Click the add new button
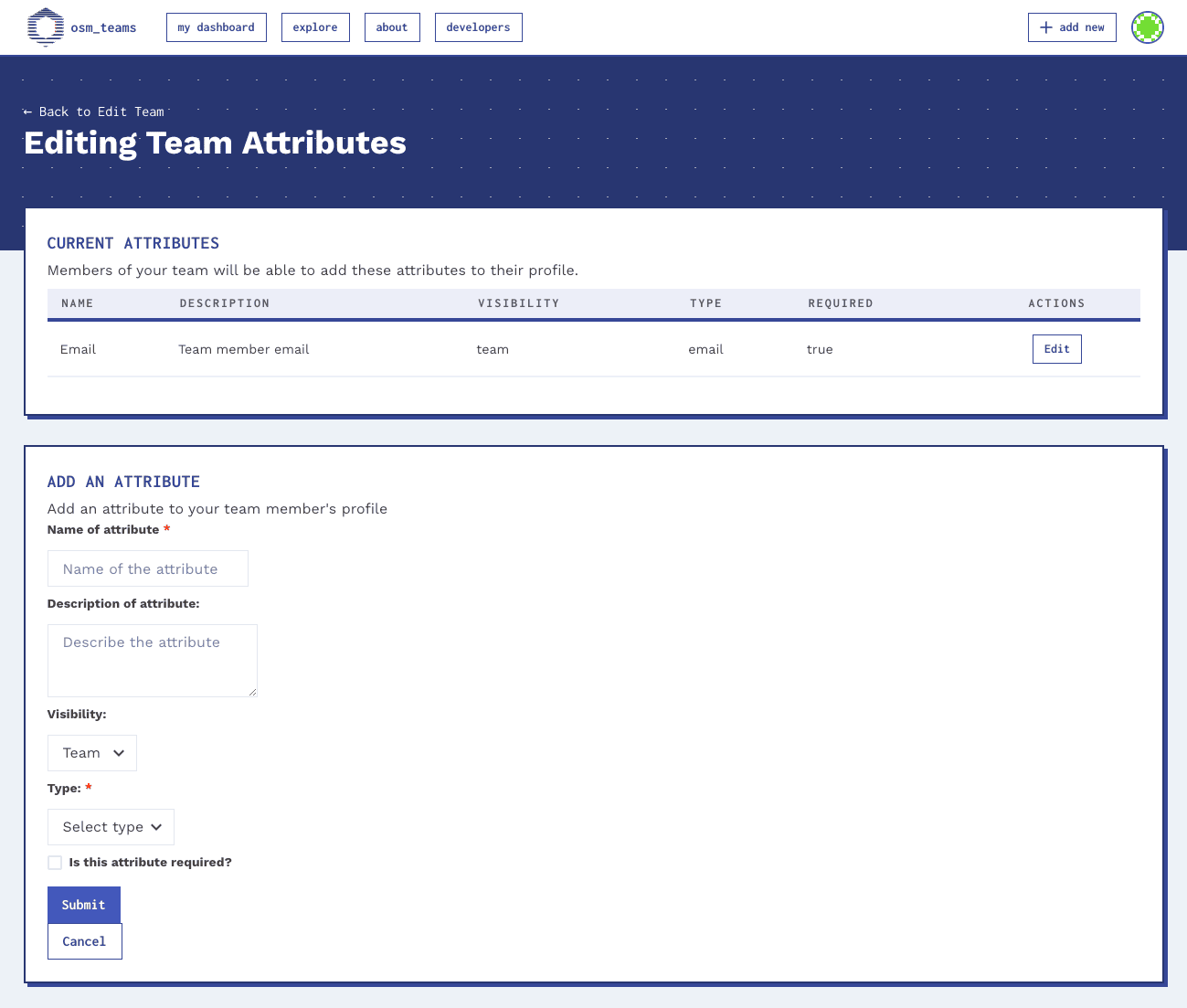Image resolution: width=1187 pixels, height=1008 pixels. 1072,27
